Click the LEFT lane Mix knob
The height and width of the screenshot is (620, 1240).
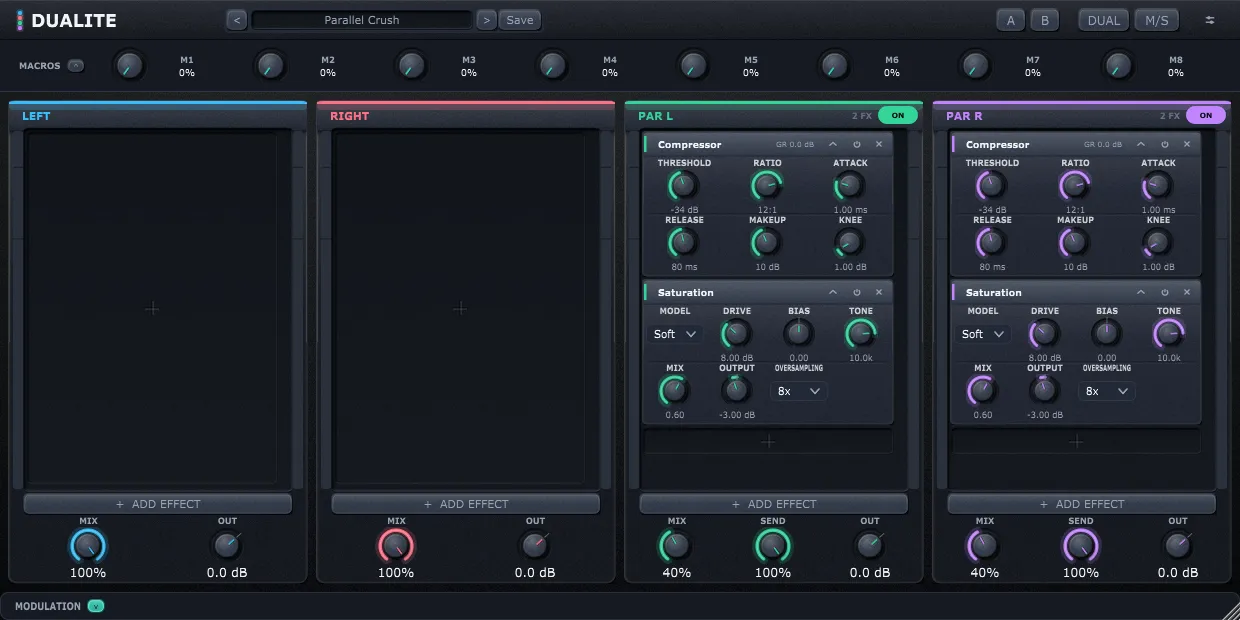click(88, 546)
